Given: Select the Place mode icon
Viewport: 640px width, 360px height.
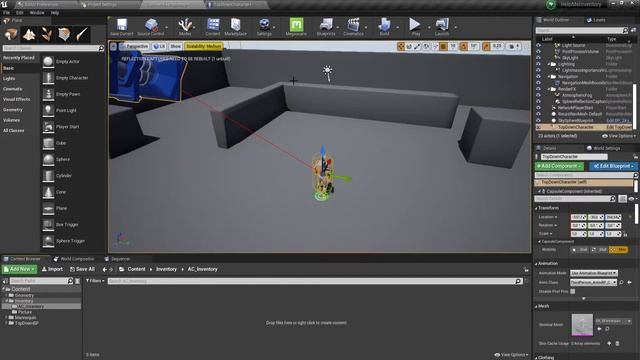Looking at the screenshot, I should 11,34.
